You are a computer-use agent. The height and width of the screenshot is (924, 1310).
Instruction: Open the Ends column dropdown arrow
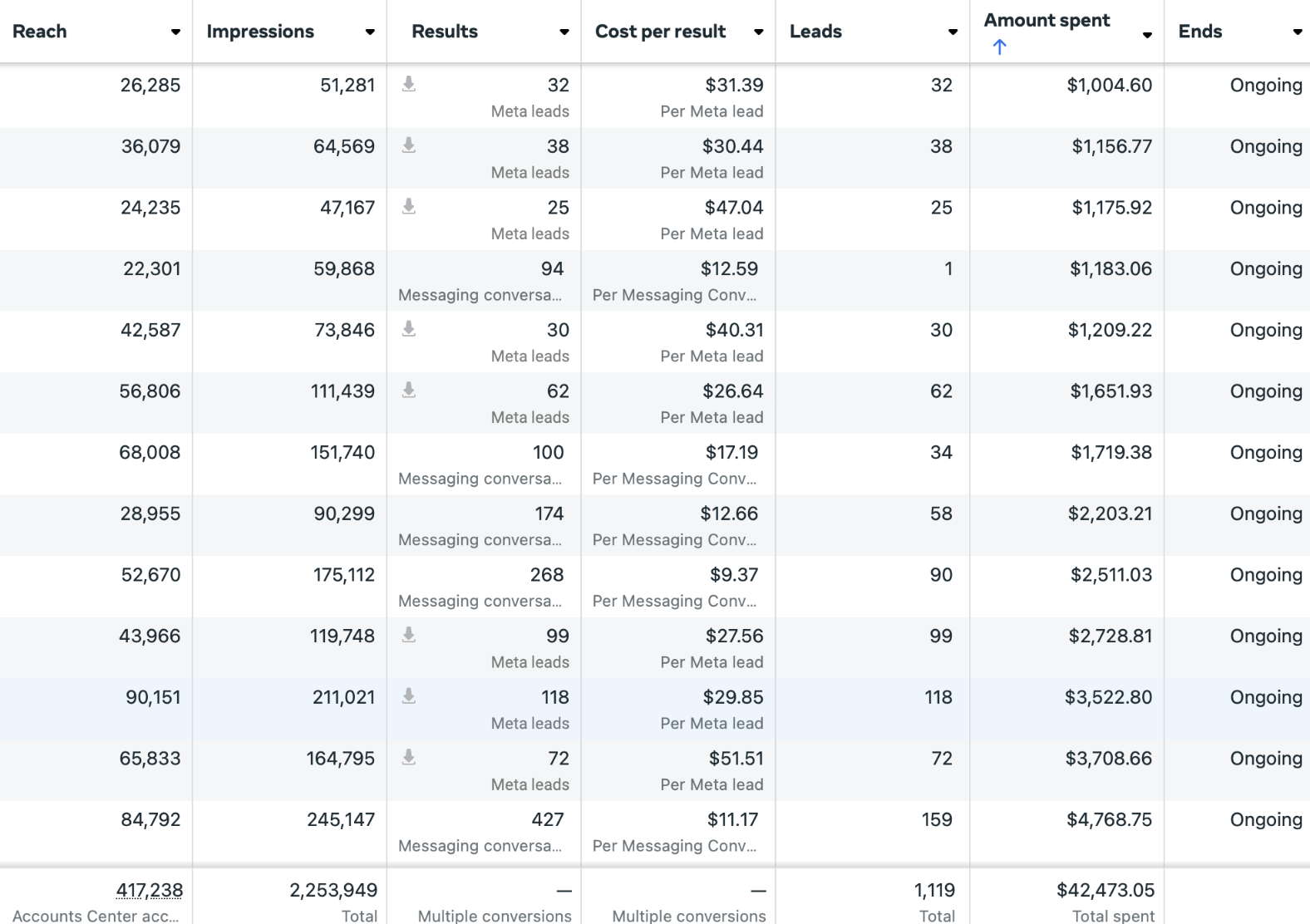click(1298, 32)
